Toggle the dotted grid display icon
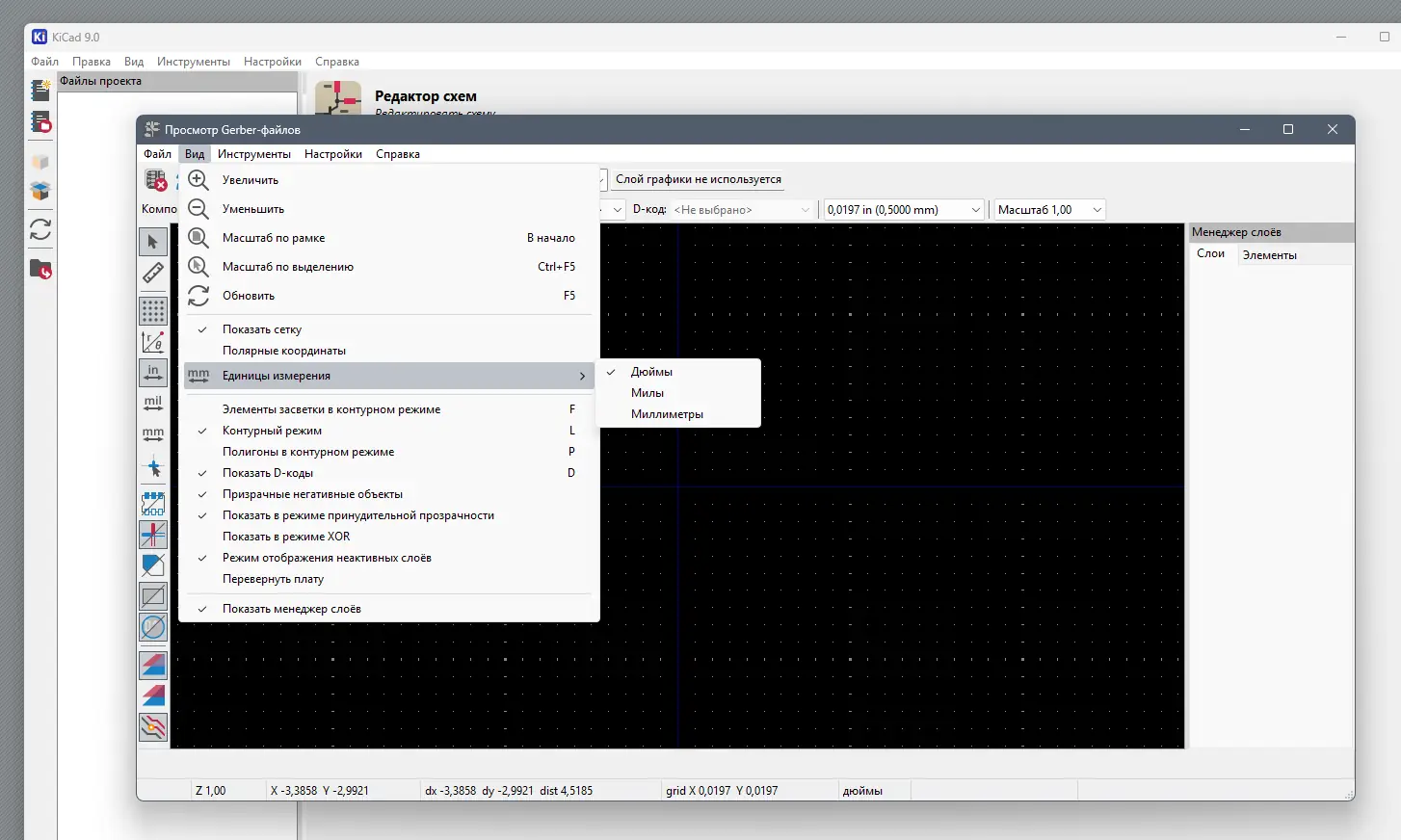Screen dimensions: 1401x840 (153, 311)
